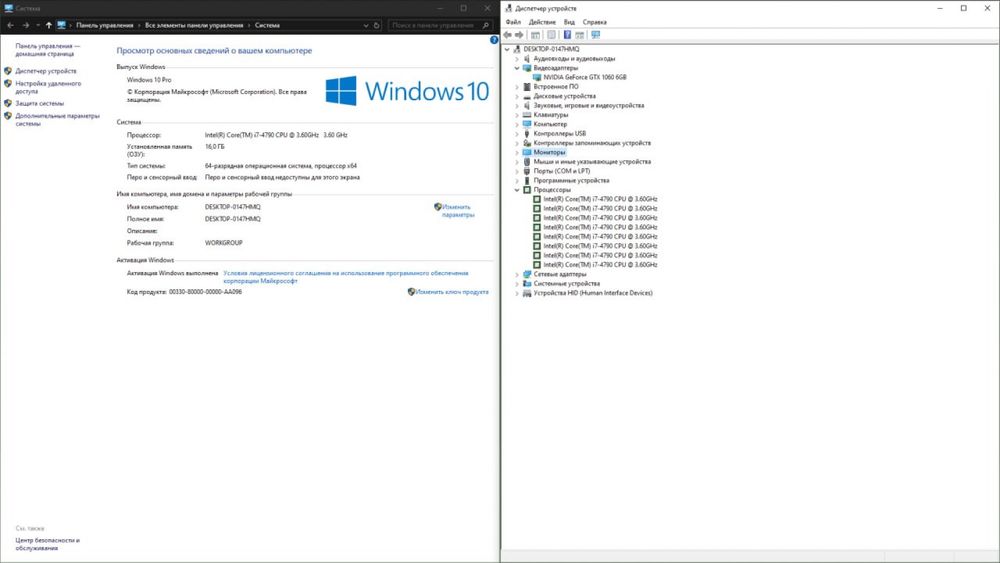The image size is (1000, 563).
Task: Click the product code 00330-80000-00000-AA096
Action: [205, 292]
